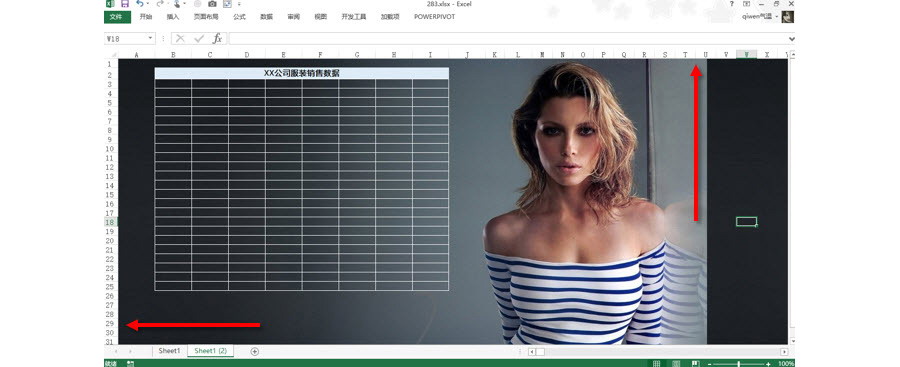The image size is (900, 367).
Task: Open the green 文件 button
Action: 117,17
